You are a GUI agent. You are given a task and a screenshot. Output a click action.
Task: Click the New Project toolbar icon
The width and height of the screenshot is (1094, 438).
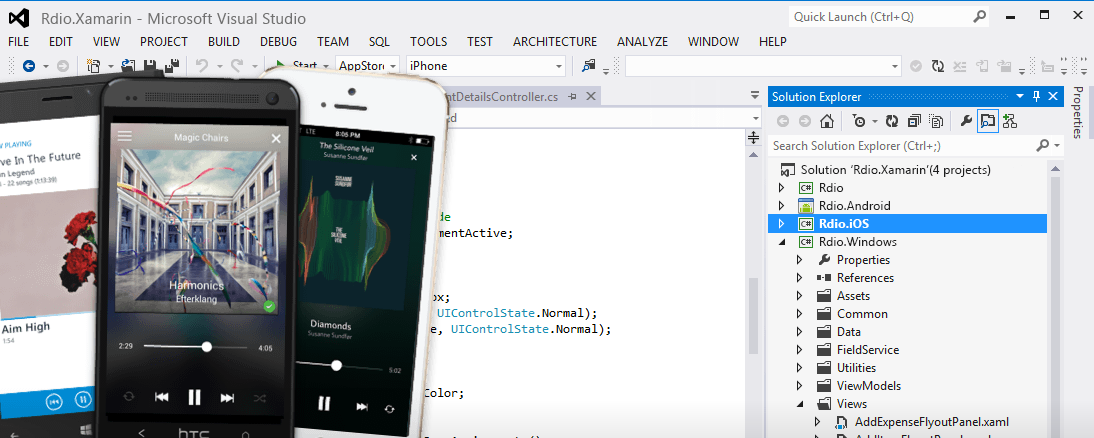point(93,66)
